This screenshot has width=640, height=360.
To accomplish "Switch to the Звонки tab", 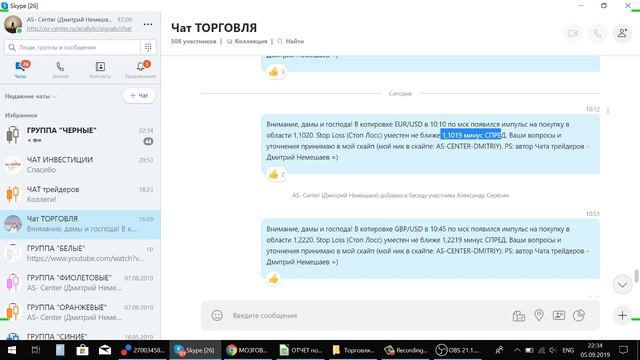I will tap(60, 69).
